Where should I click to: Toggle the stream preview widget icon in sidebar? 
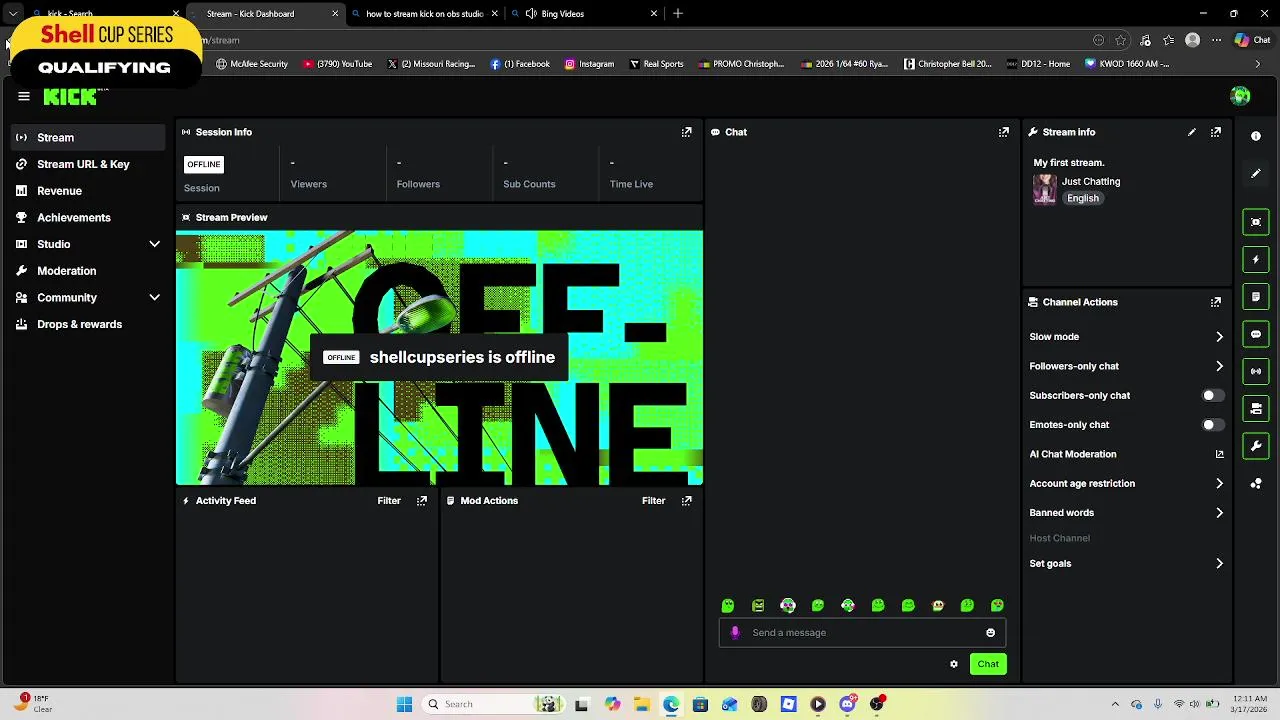[1256, 222]
